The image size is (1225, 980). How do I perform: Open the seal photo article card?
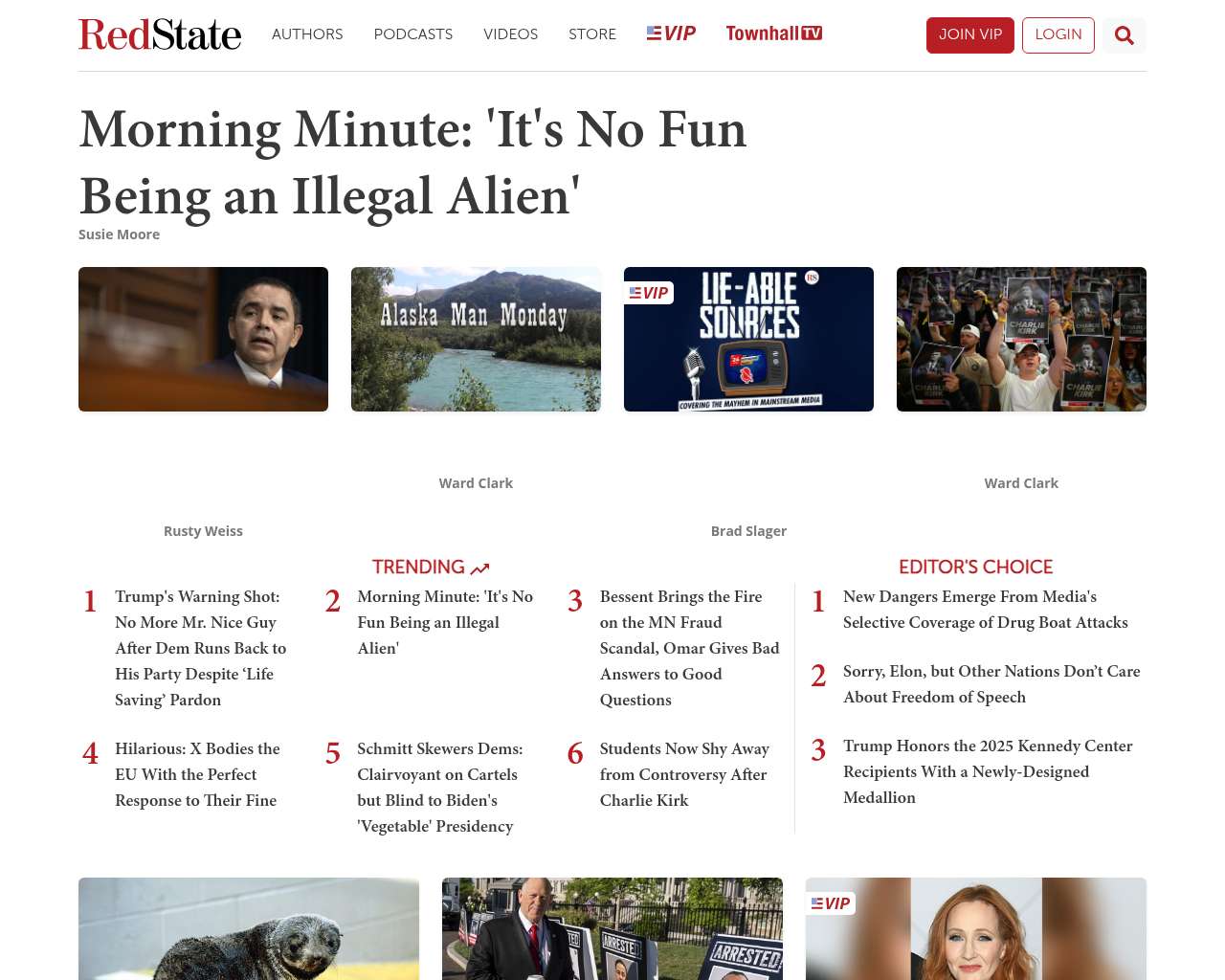249,928
